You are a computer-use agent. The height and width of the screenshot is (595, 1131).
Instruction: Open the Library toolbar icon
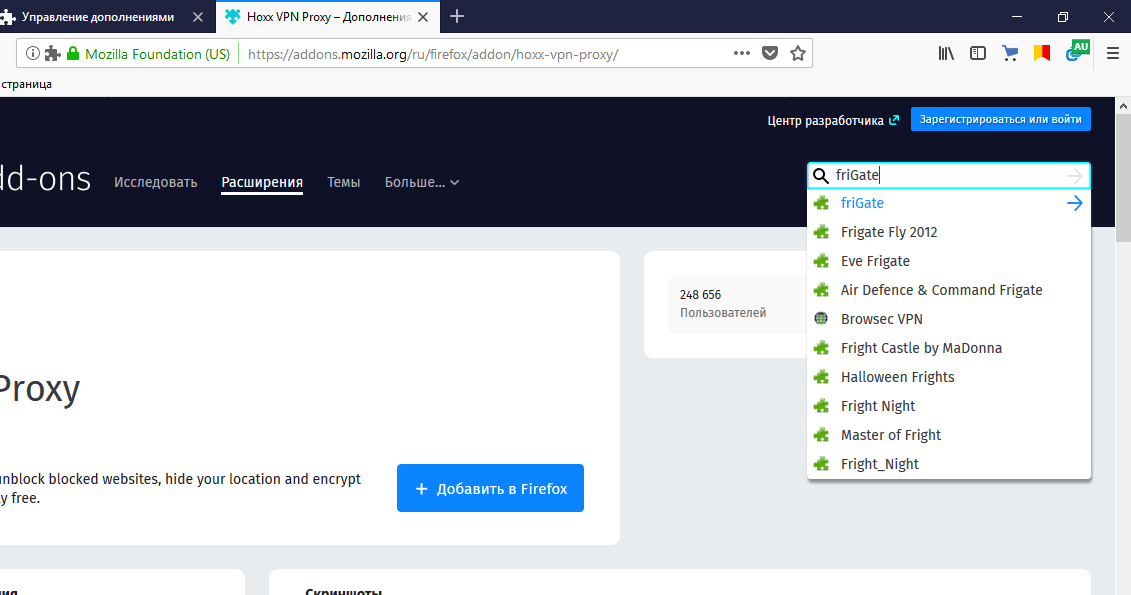coord(946,53)
